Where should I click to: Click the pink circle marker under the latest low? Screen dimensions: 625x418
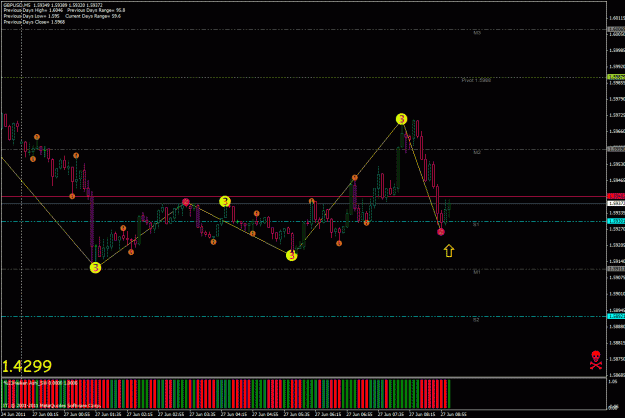440,232
